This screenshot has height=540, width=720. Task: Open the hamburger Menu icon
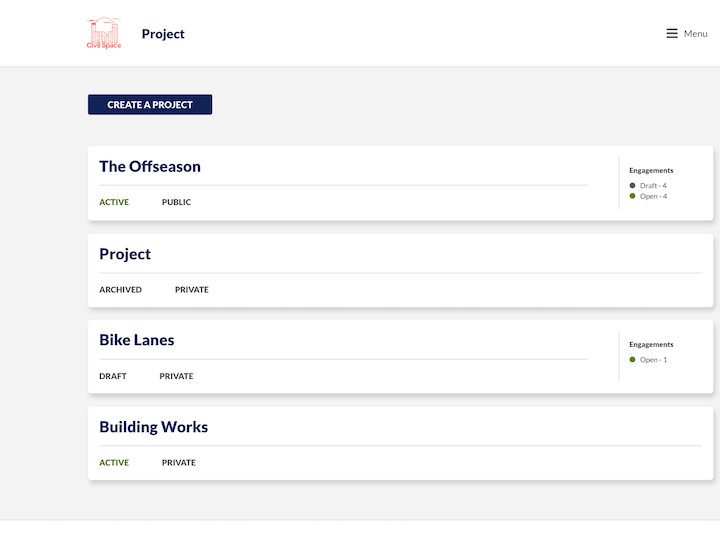pos(672,34)
